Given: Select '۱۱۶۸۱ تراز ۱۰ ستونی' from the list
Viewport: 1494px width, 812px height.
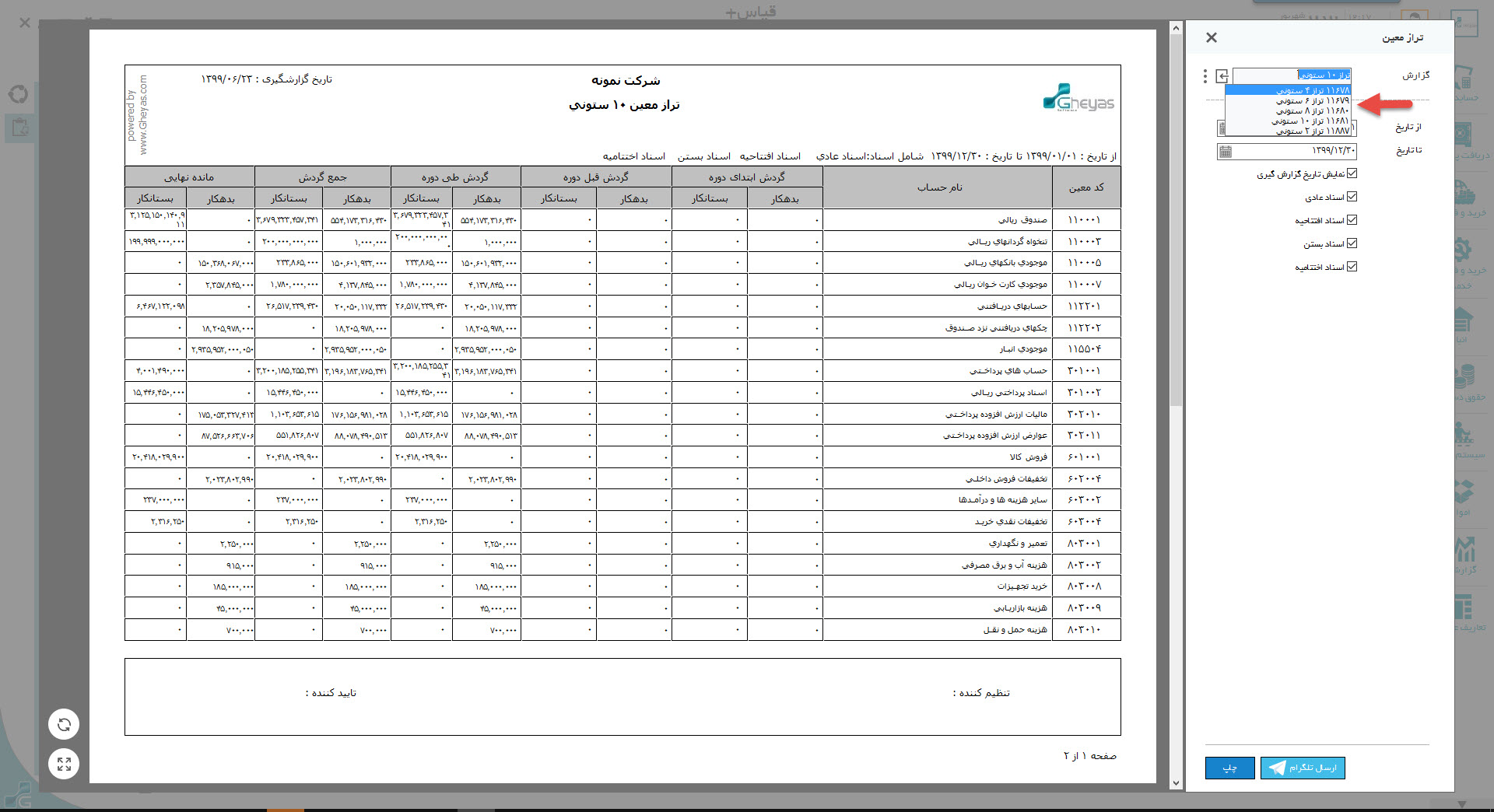Looking at the screenshot, I should (x=1289, y=121).
